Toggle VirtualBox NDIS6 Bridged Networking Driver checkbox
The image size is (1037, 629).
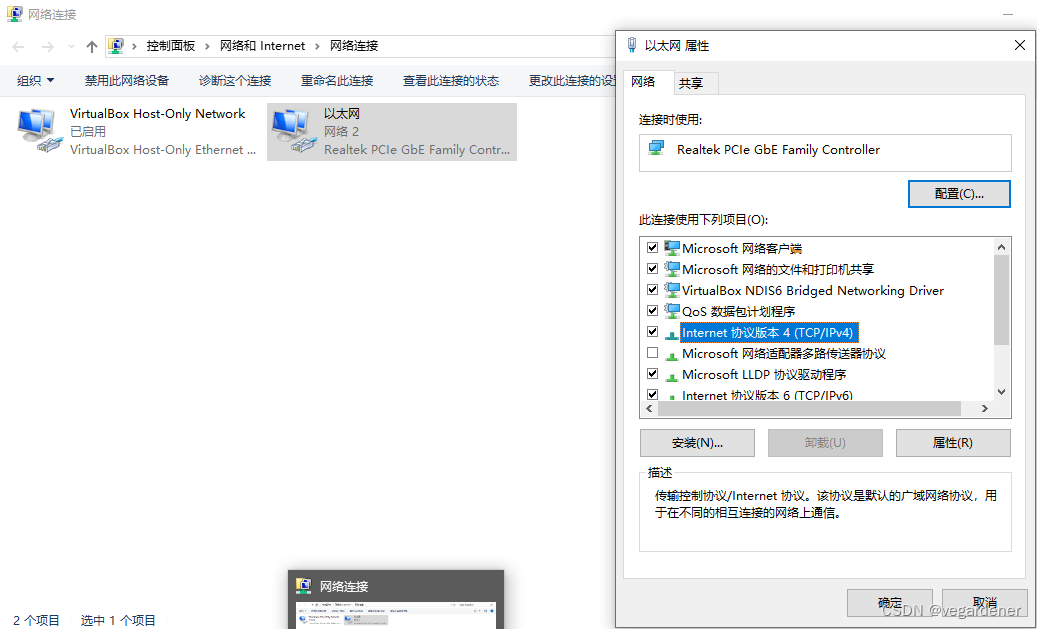click(x=652, y=290)
